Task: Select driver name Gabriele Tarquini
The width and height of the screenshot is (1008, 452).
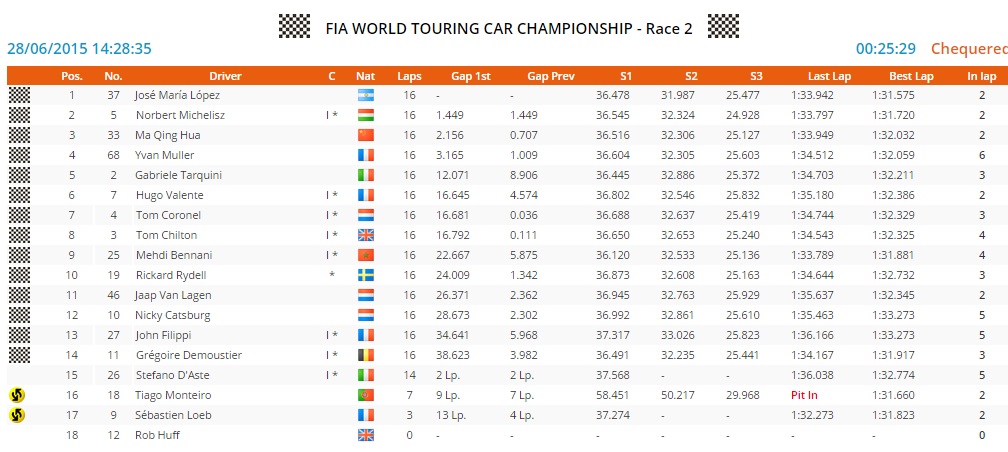Action: click(176, 175)
